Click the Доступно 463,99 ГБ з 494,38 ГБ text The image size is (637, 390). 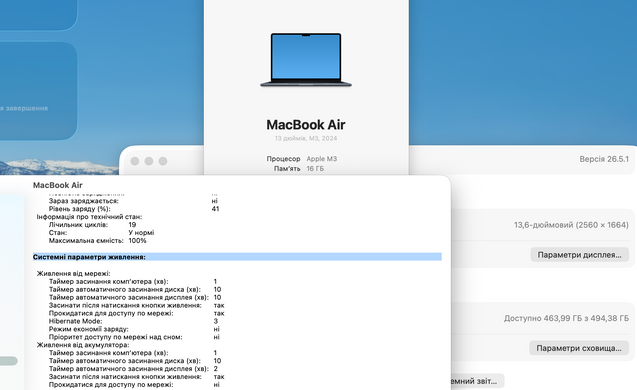(x=566, y=318)
